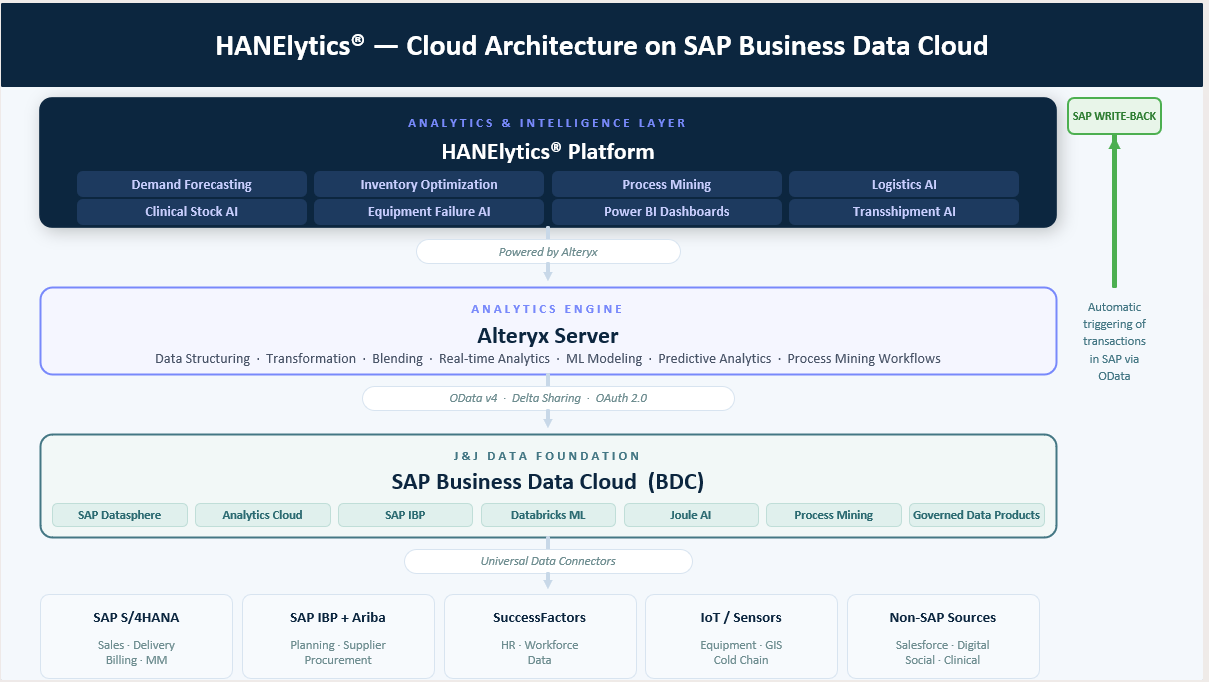Click the IoT / Sensors card

[742, 637]
